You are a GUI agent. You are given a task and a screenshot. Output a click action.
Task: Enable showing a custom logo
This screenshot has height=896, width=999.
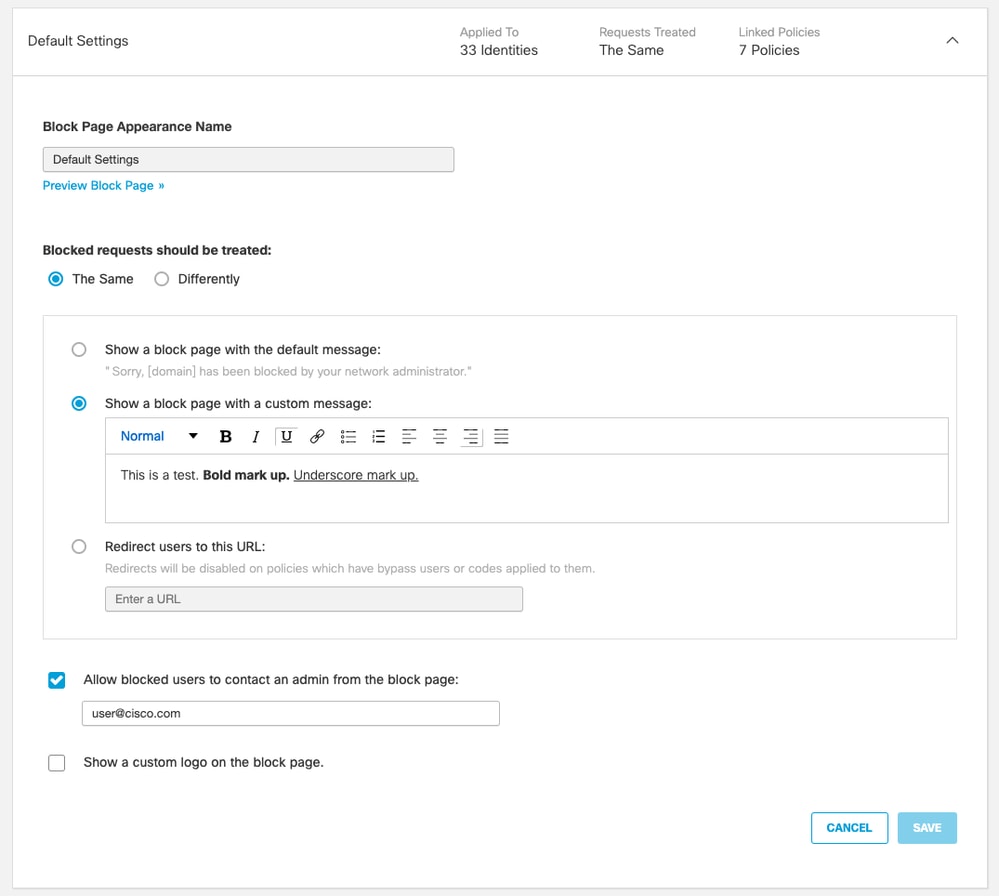tap(56, 763)
